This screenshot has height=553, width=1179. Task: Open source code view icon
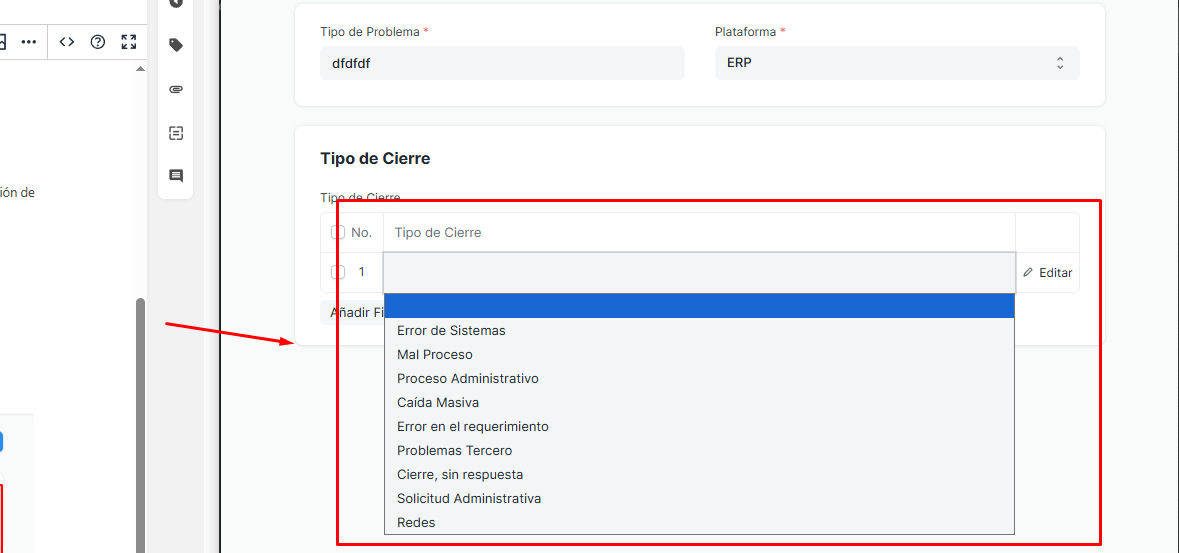point(67,42)
